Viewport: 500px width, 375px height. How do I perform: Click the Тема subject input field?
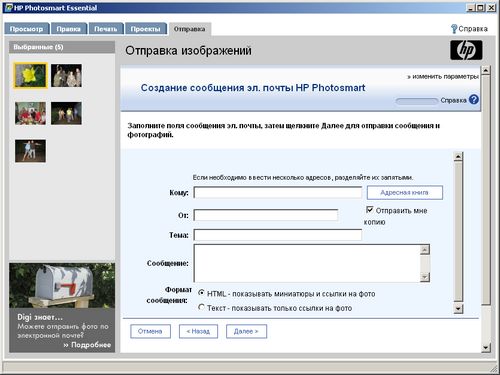(278, 235)
